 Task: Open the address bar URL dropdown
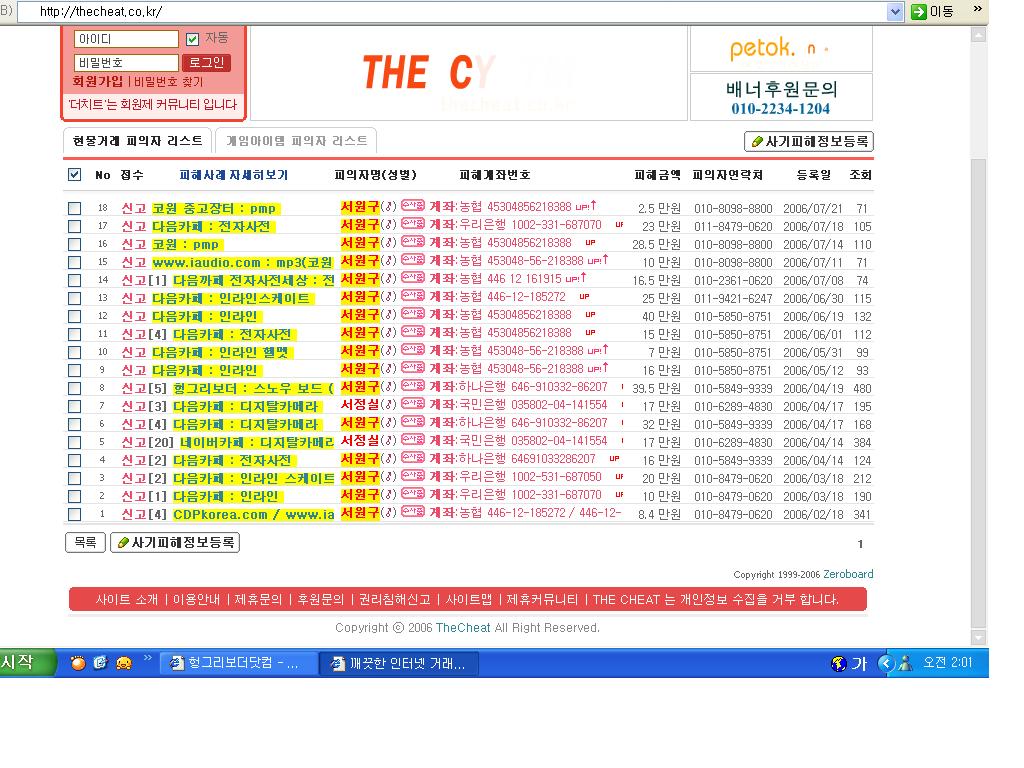coord(895,11)
